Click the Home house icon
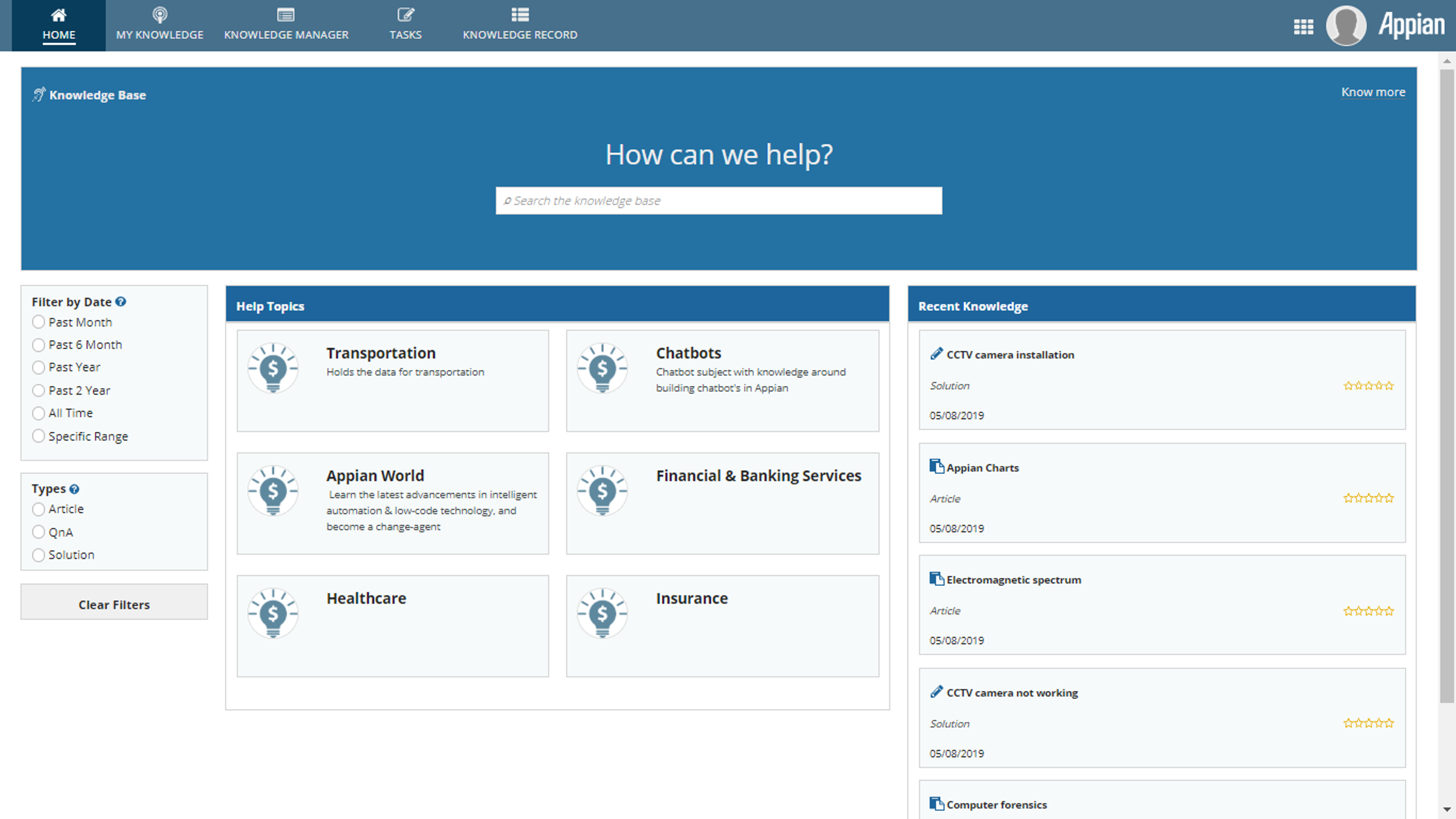1456x819 pixels. [59, 15]
